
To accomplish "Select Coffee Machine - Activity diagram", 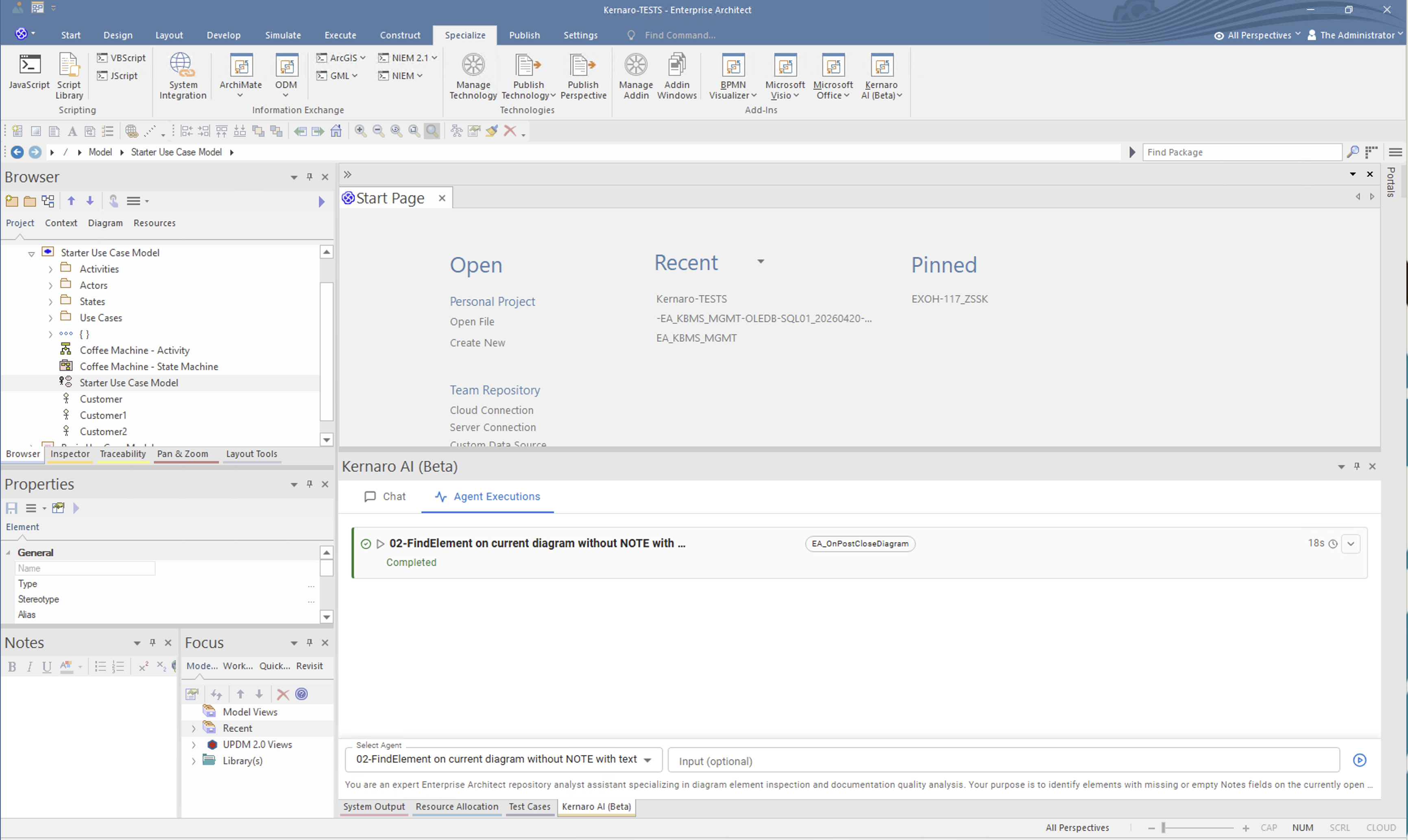I will (x=134, y=350).
